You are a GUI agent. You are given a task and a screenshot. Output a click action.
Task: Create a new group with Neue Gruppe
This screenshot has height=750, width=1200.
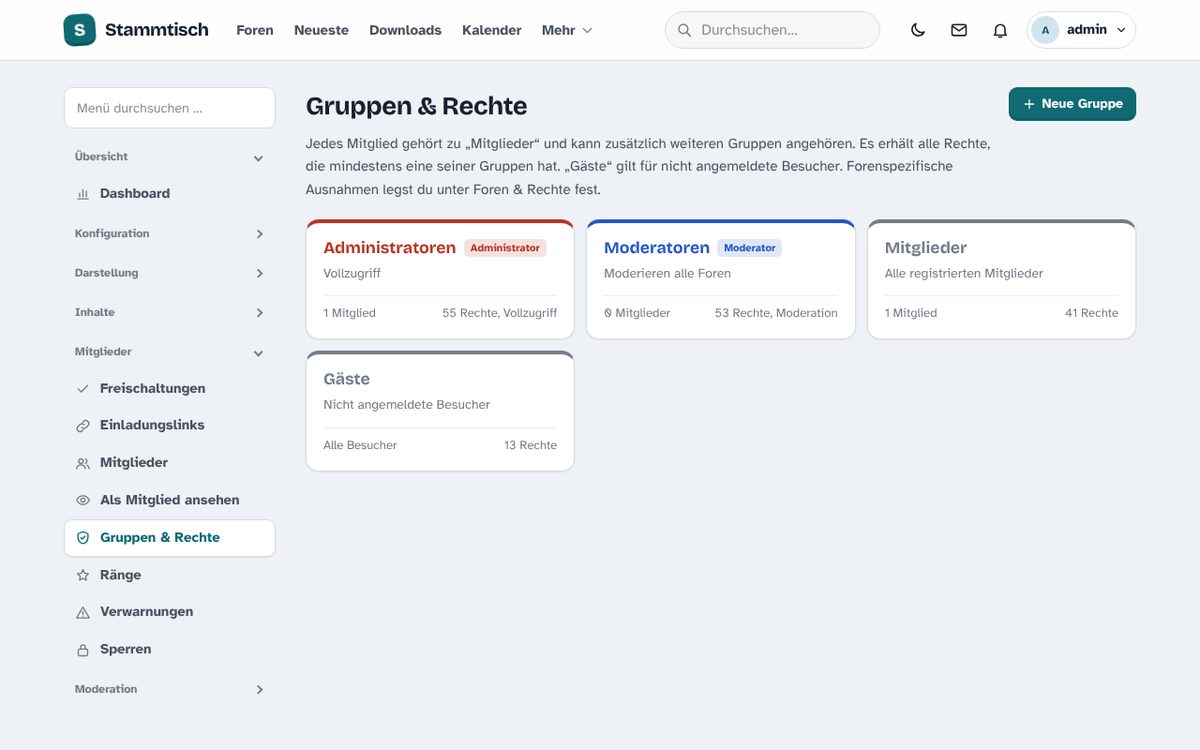[x=1072, y=104]
